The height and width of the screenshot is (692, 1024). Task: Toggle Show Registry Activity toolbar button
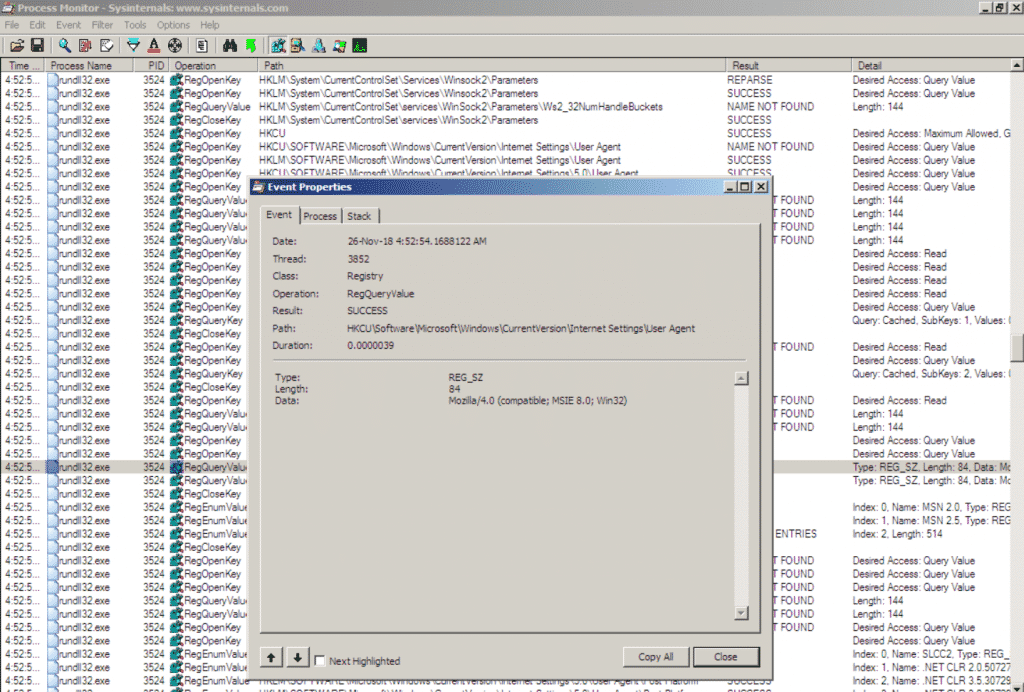[x=278, y=45]
